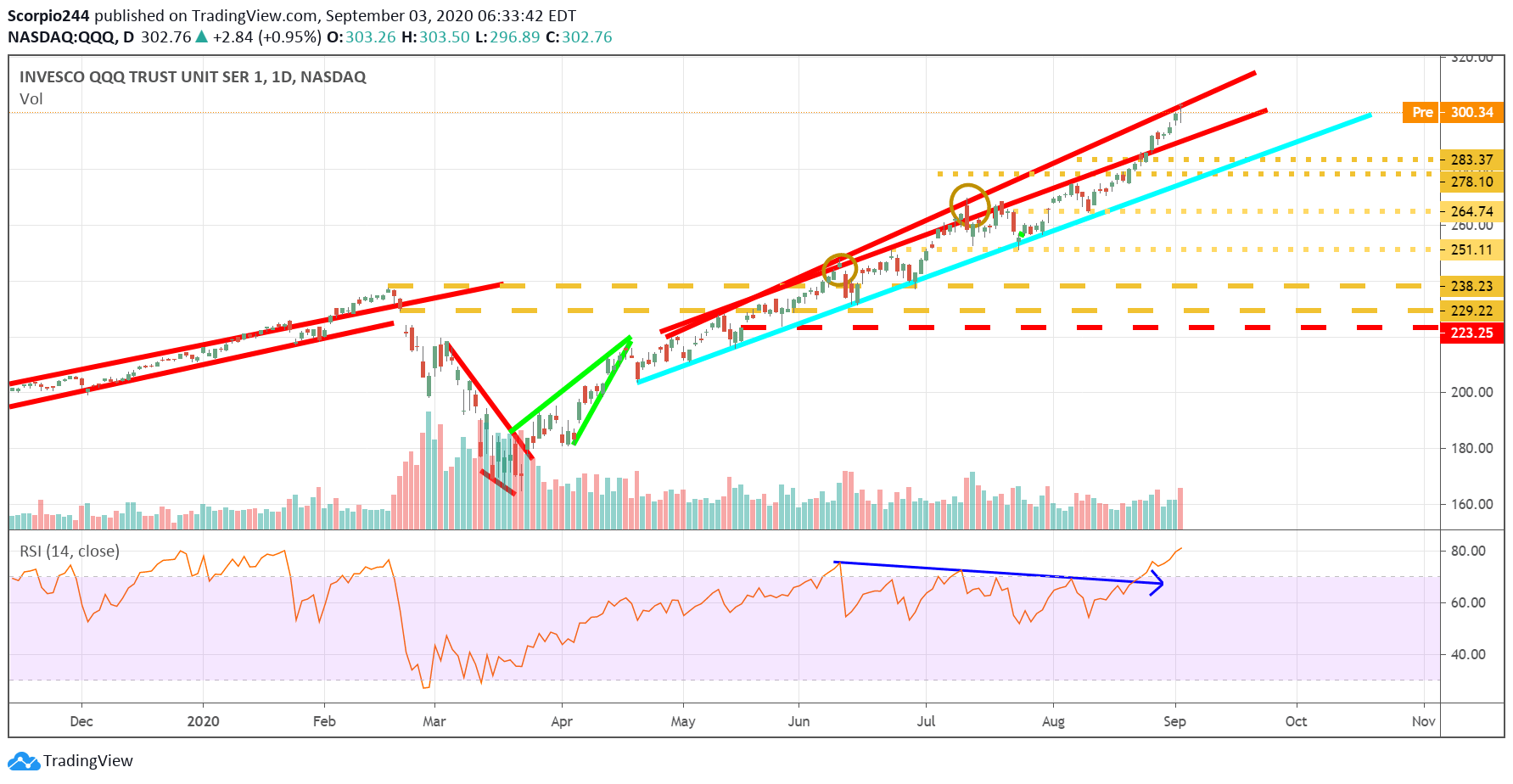Click the July gold circle annotation on chart

970,205
